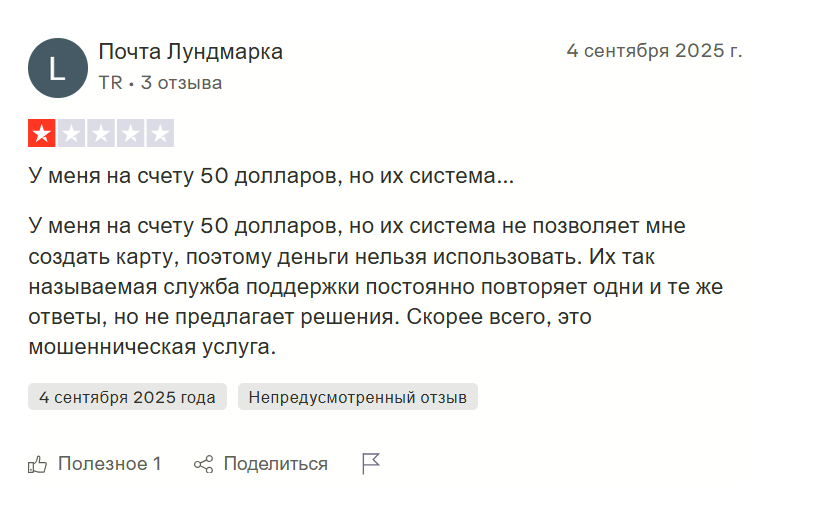The width and height of the screenshot is (814, 512).
Task: Click the review body line "мошенническая услуга"
Action: click(x=151, y=349)
